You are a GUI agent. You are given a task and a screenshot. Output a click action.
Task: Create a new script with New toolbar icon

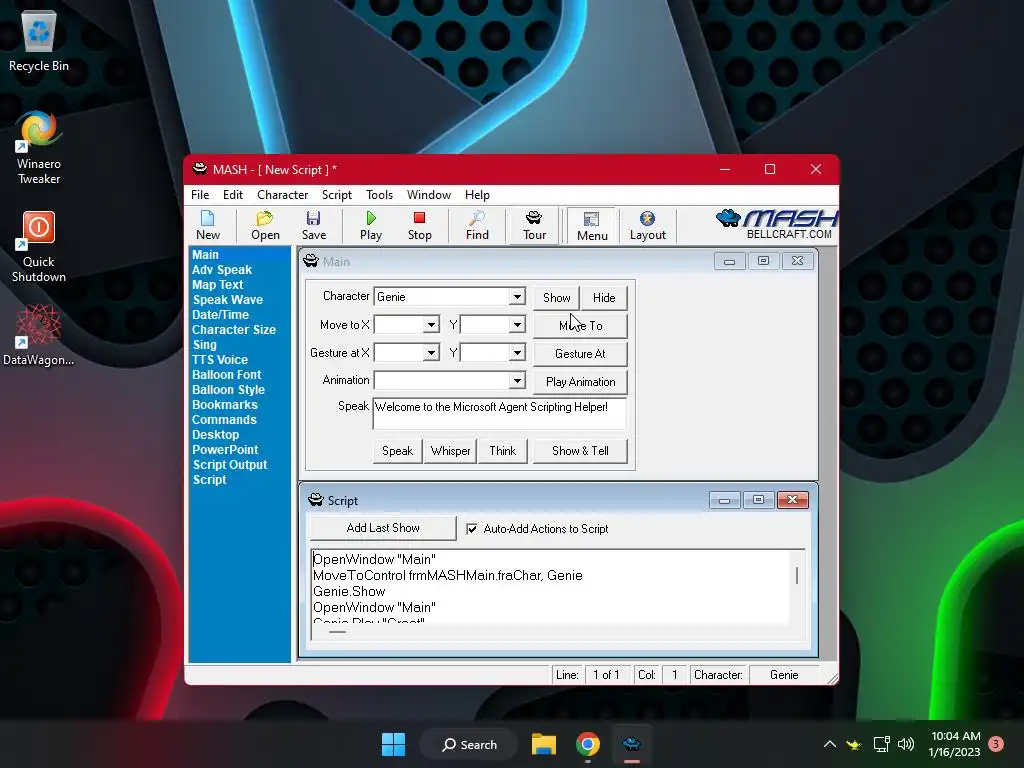(x=208, y=226)
